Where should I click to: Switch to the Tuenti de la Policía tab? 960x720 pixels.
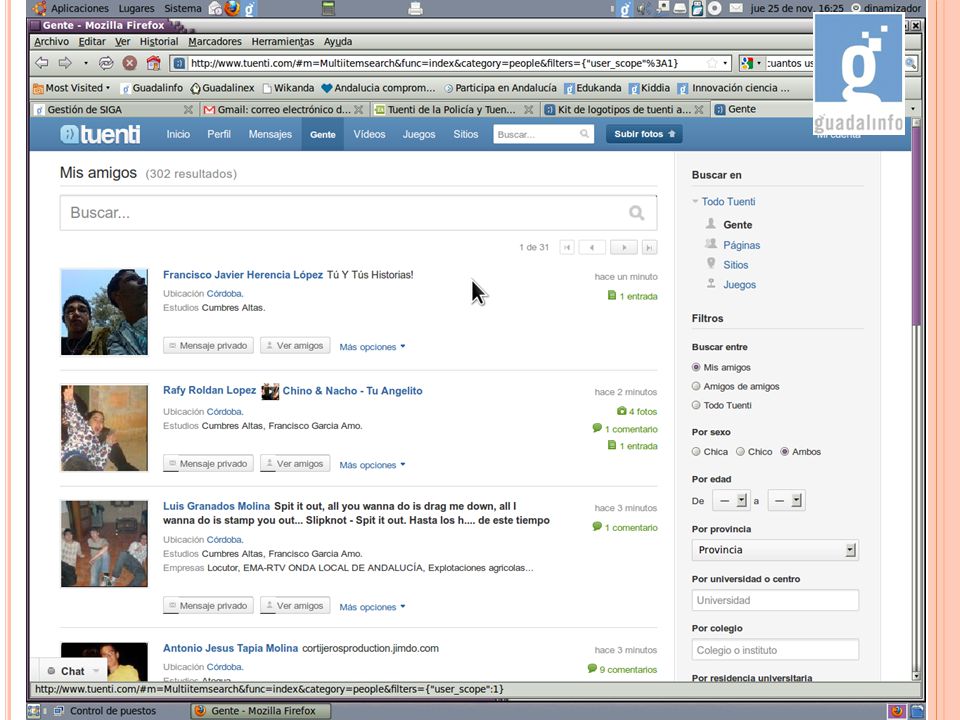tap(454, 110)
